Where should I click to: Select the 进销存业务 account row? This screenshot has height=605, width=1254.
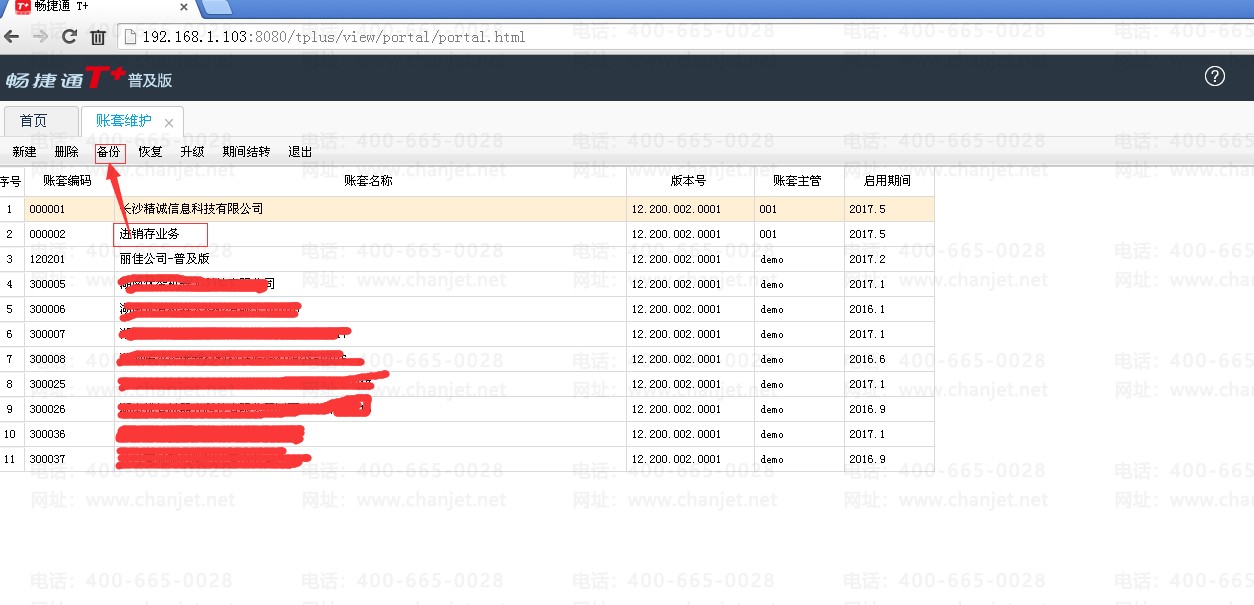(x=467, y=234)
